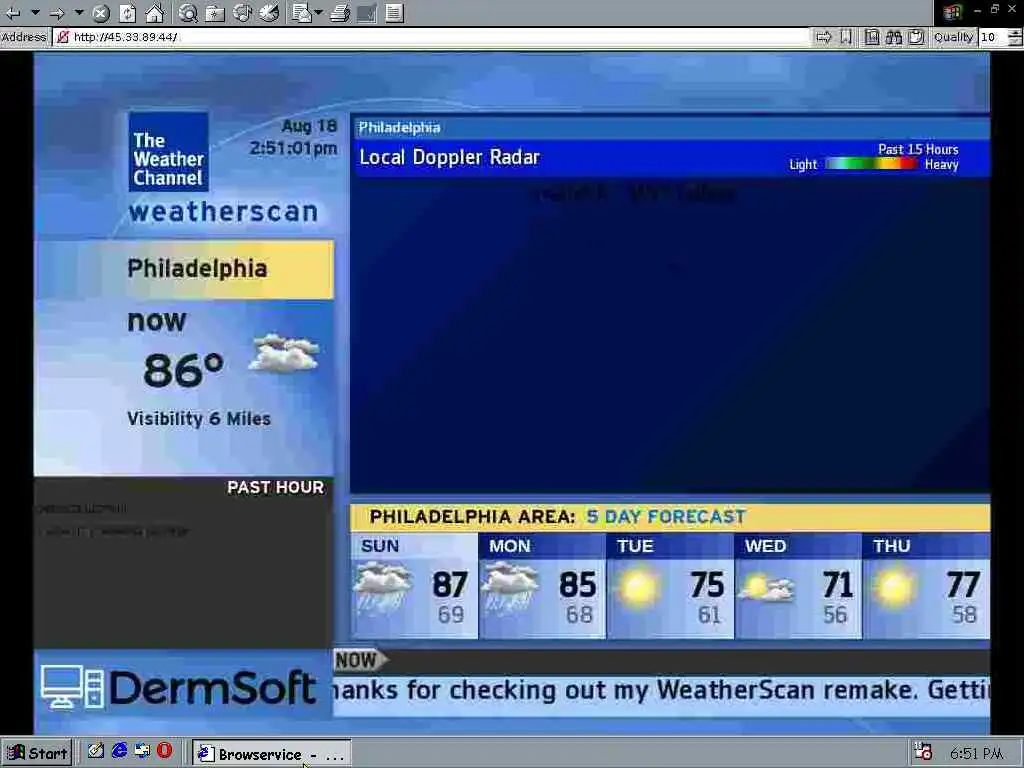The height and width of the screenshot is (768, 1024).
Task: Click the 6:51 PM taskbar clock
Action: click(x=977, y=754)
